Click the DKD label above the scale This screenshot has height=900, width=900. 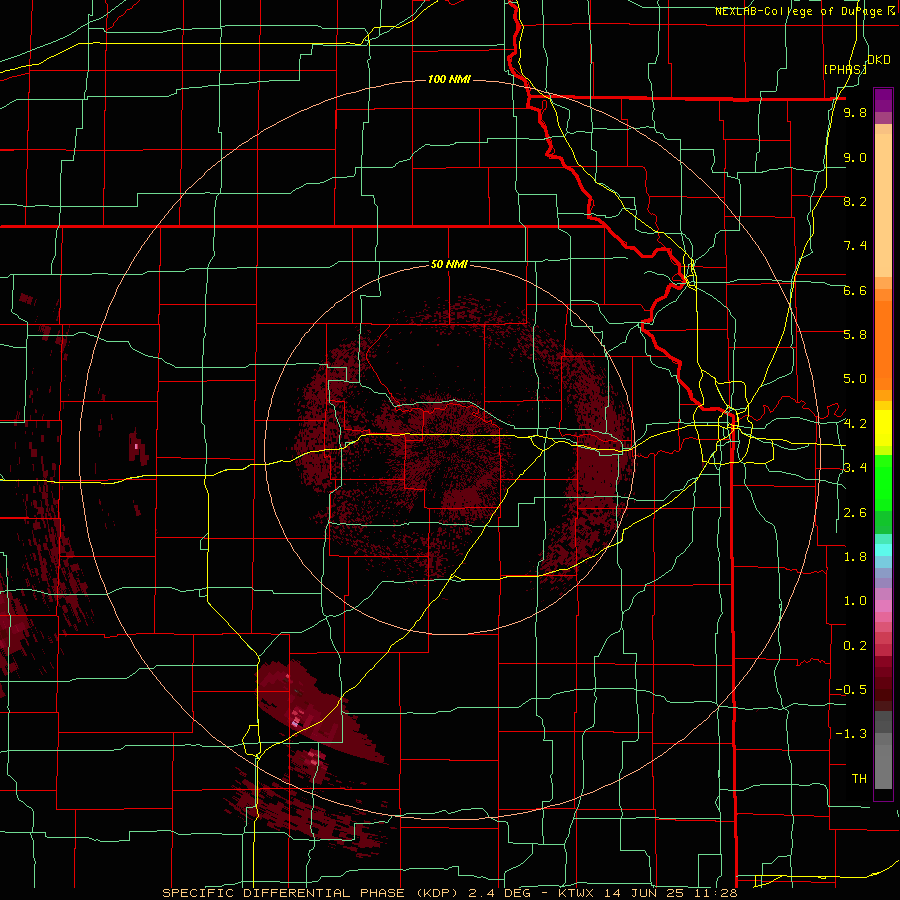click(x=879, y=60)
